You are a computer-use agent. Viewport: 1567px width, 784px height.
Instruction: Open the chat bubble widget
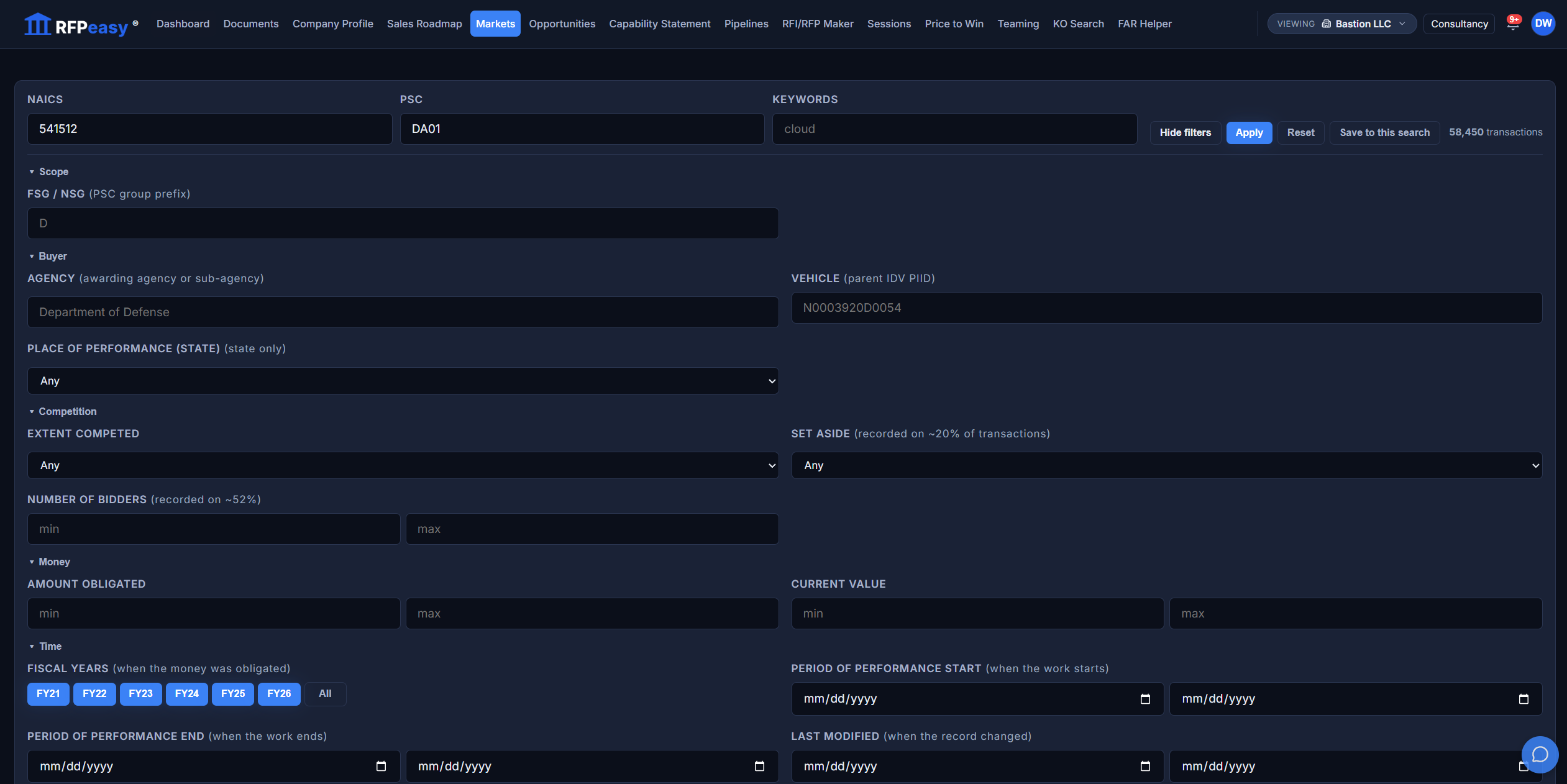click(1540, 754)
